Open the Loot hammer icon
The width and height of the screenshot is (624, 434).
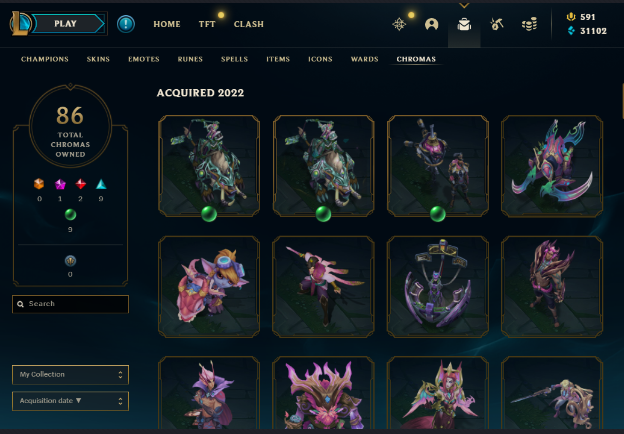497,24
